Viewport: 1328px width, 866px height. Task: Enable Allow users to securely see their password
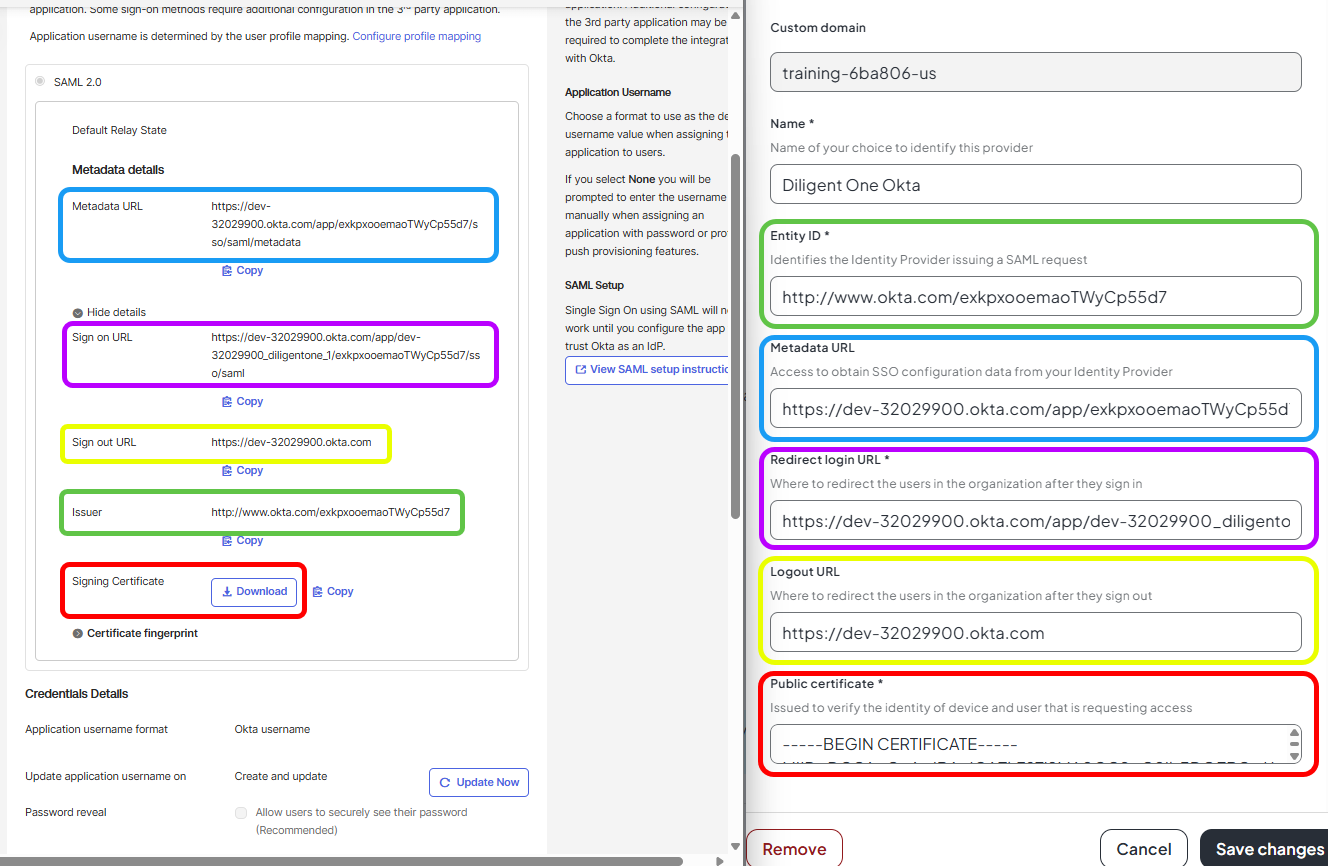click(x=241, y=813)
